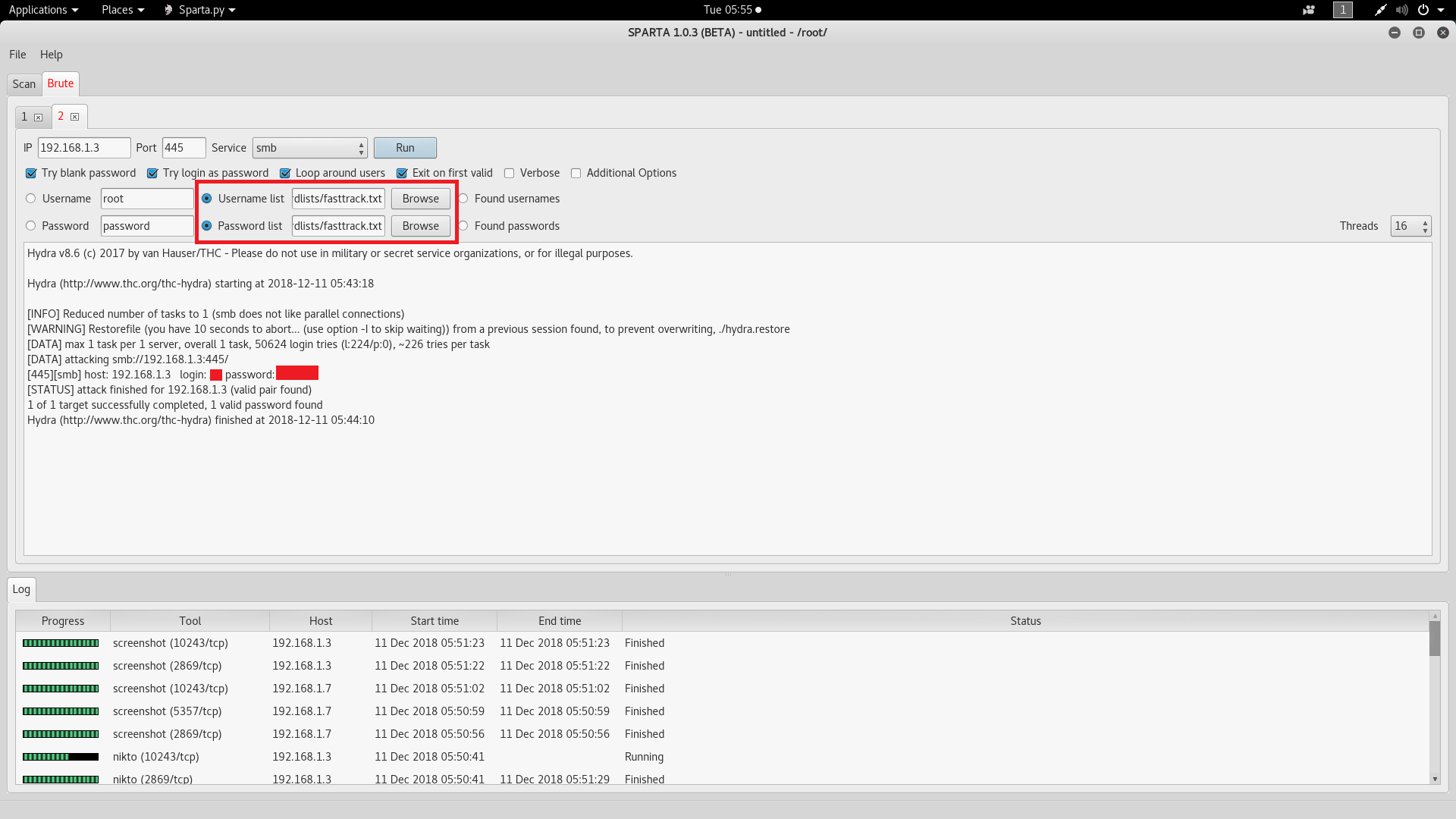
Task: Close brute tab 1
Action: [x=38, y=118]
